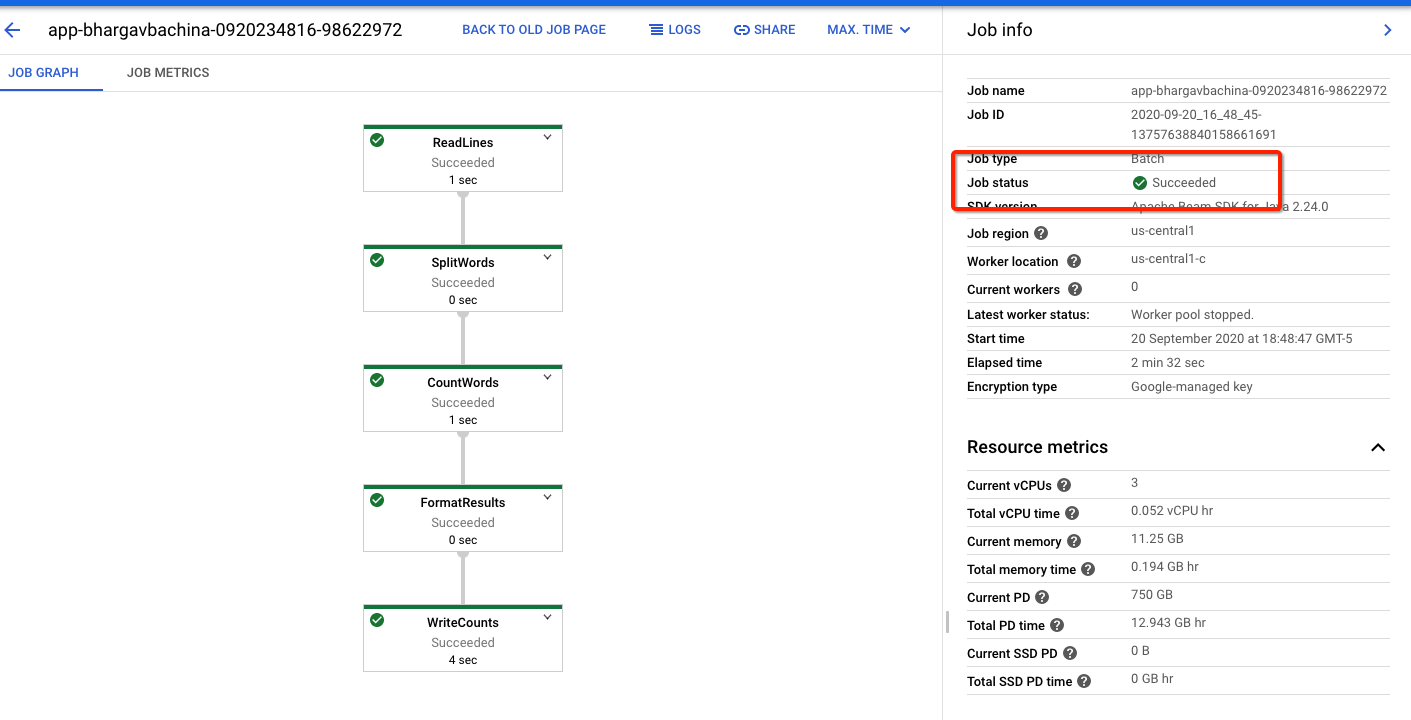The image size is (1411, 720).
Task: Expand the CountWords step node
Action: [546, 379]
